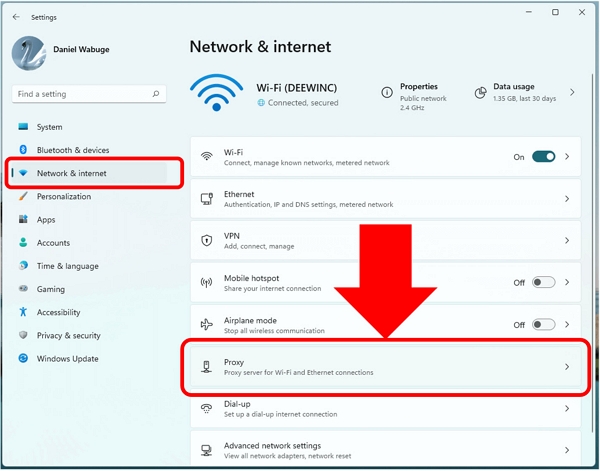600x471 pixels.
Task: Open Properties Public network link
Action: pyautogui.click(x=423, y=98)
